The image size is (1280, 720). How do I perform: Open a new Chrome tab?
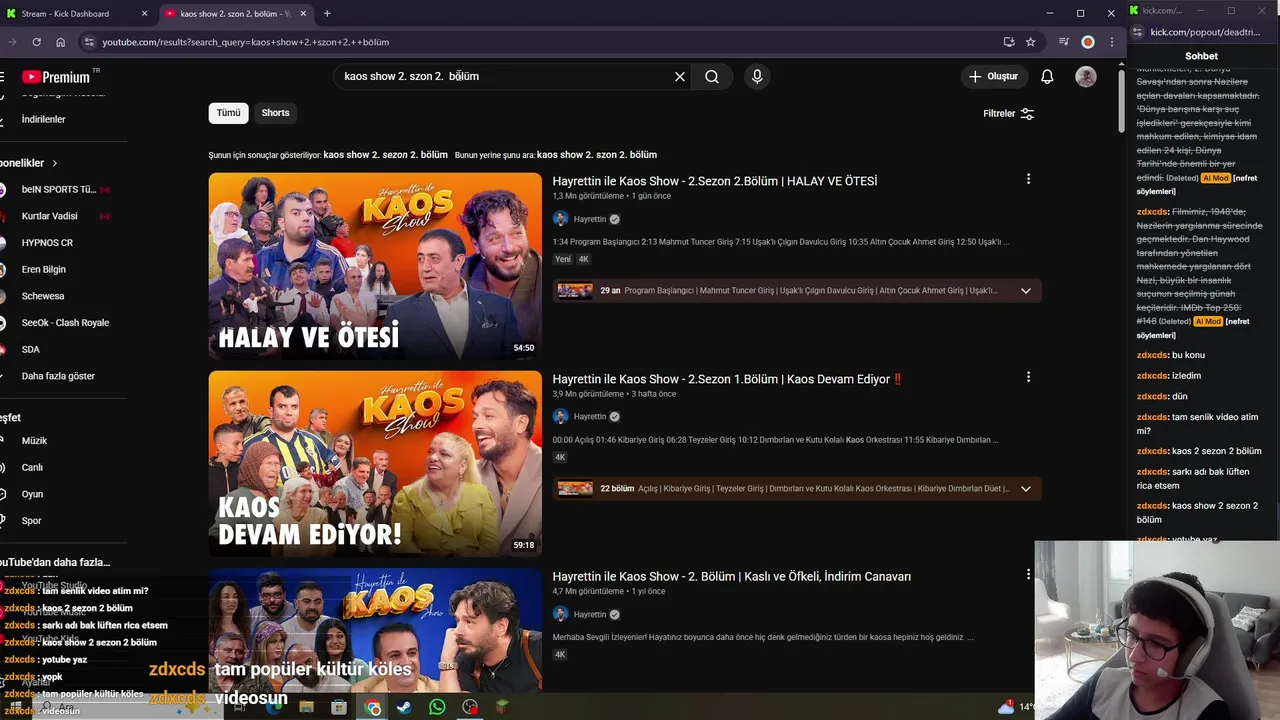(327, 13)
